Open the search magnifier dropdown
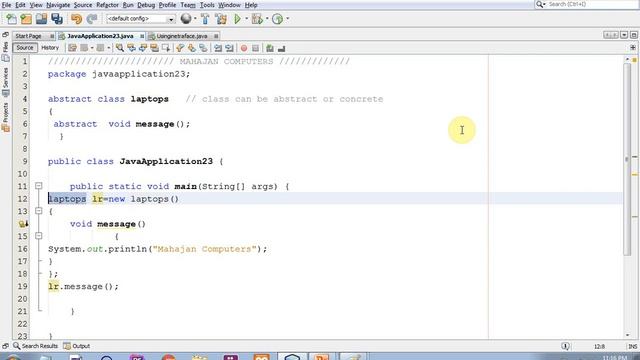The image size is (640, 360). coord(541,4)
